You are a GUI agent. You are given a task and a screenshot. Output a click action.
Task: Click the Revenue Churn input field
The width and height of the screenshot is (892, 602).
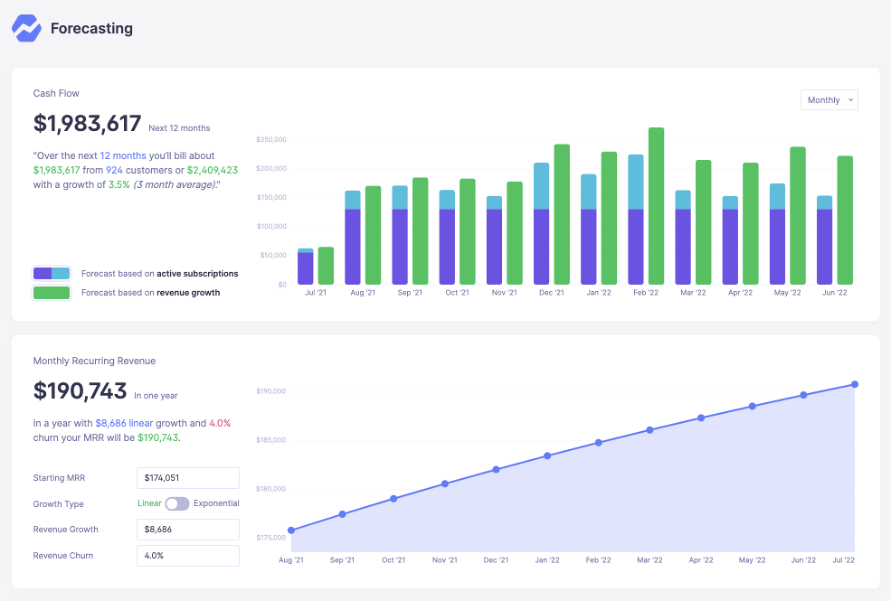[187, 556]
